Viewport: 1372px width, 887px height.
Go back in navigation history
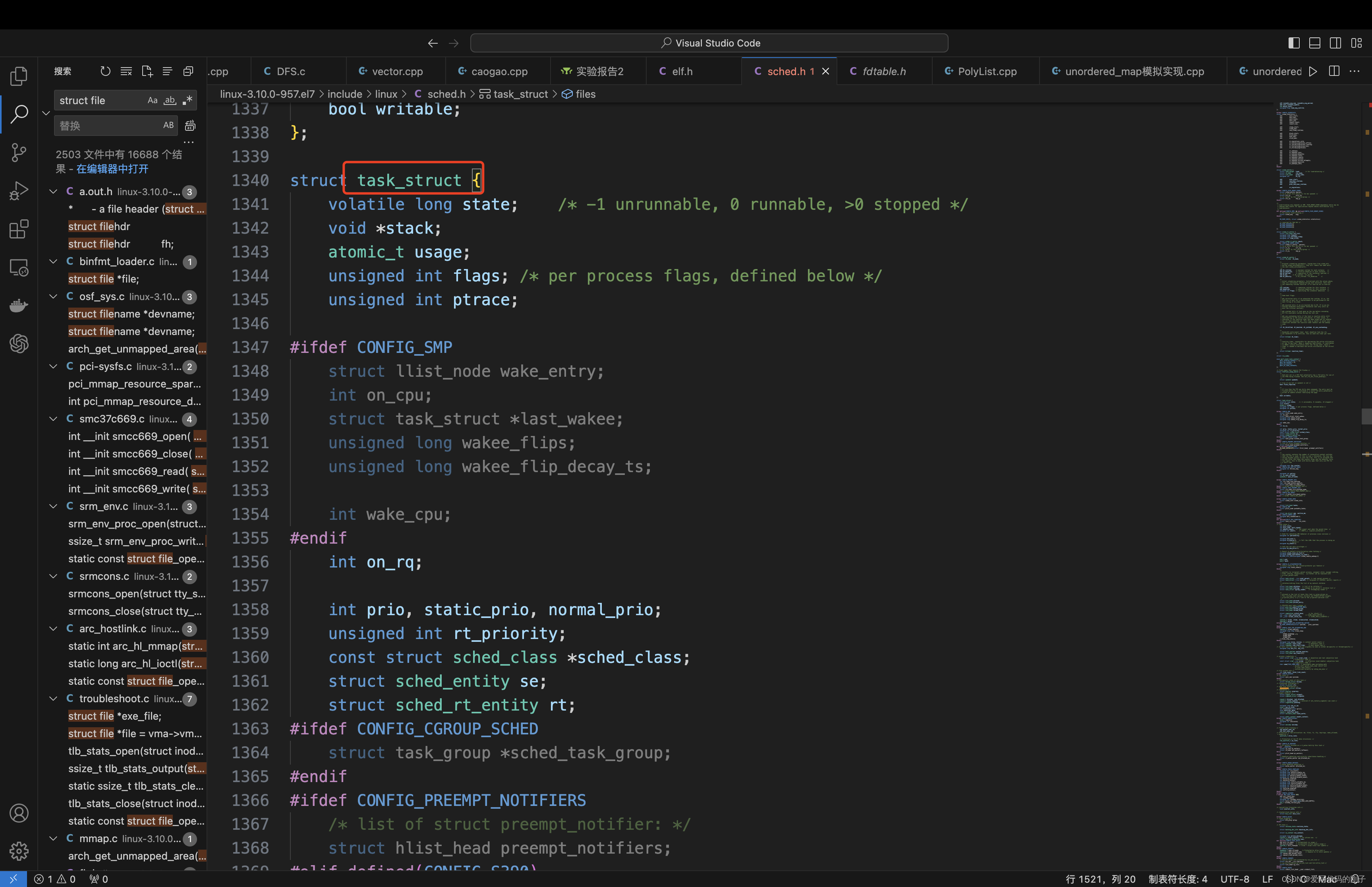(433, 43)
